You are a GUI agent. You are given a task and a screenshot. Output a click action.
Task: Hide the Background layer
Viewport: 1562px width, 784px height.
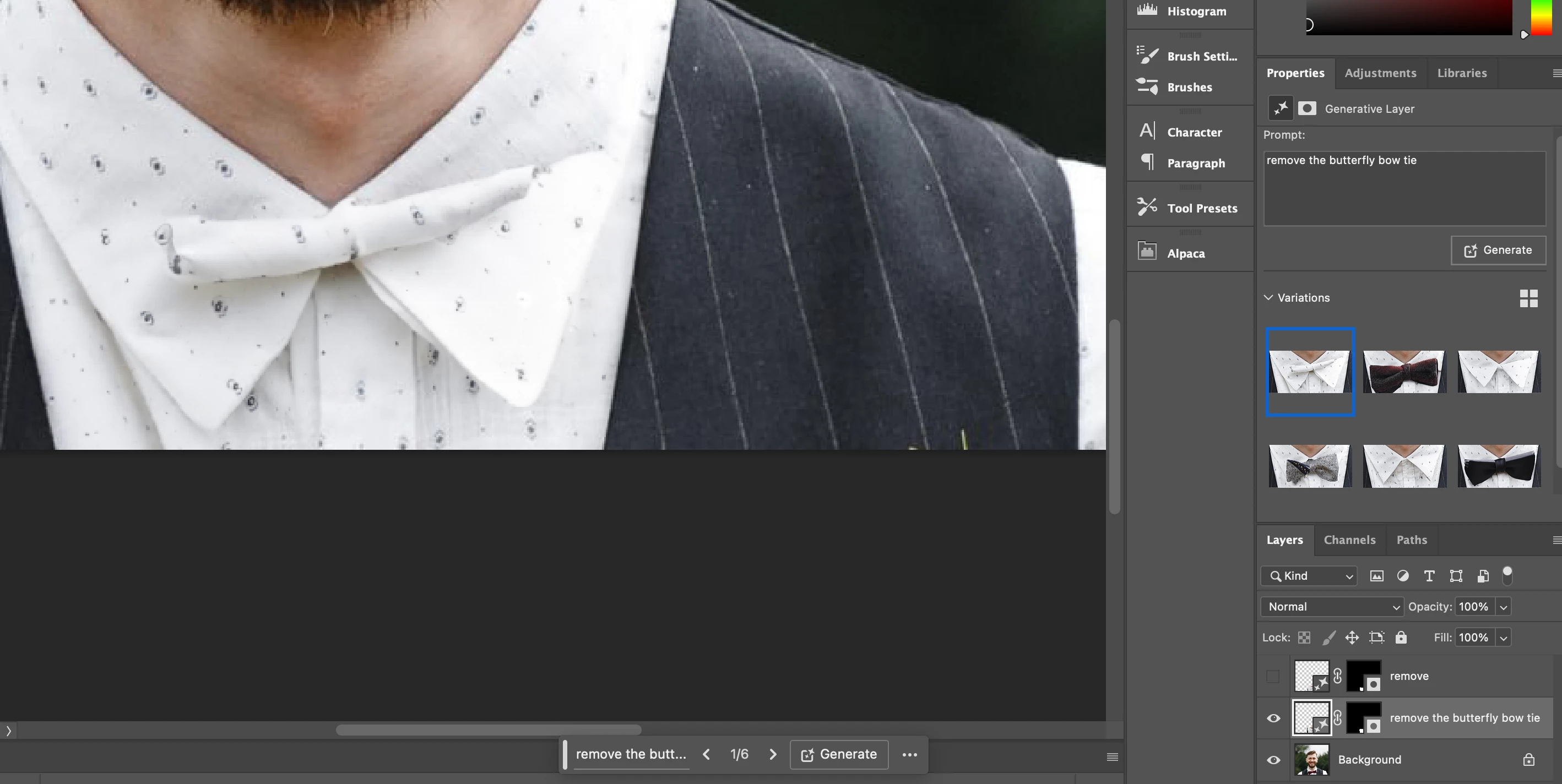[x=1273, y=760]
